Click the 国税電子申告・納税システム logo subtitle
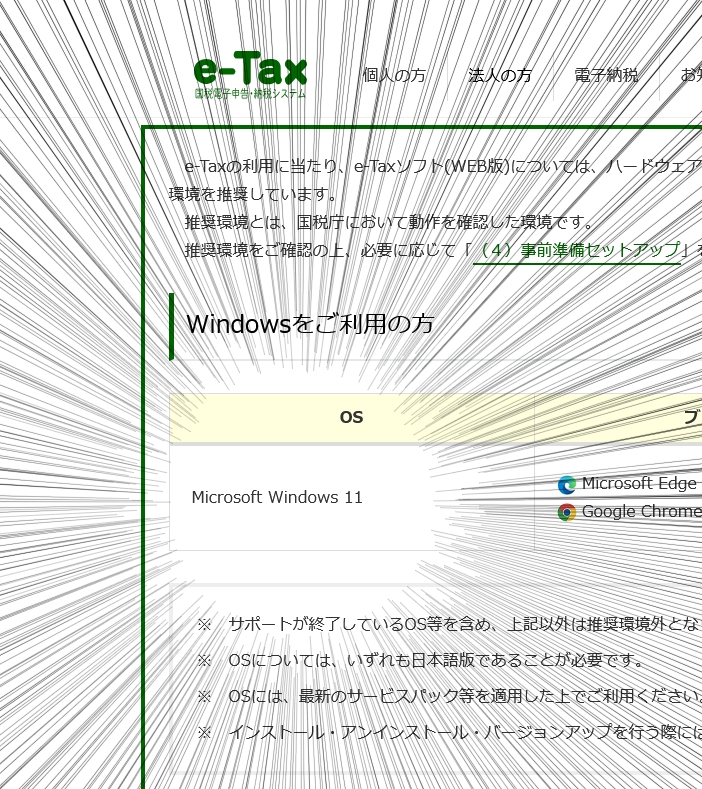This screenshot has width=702, height=789. pos(250,93)
